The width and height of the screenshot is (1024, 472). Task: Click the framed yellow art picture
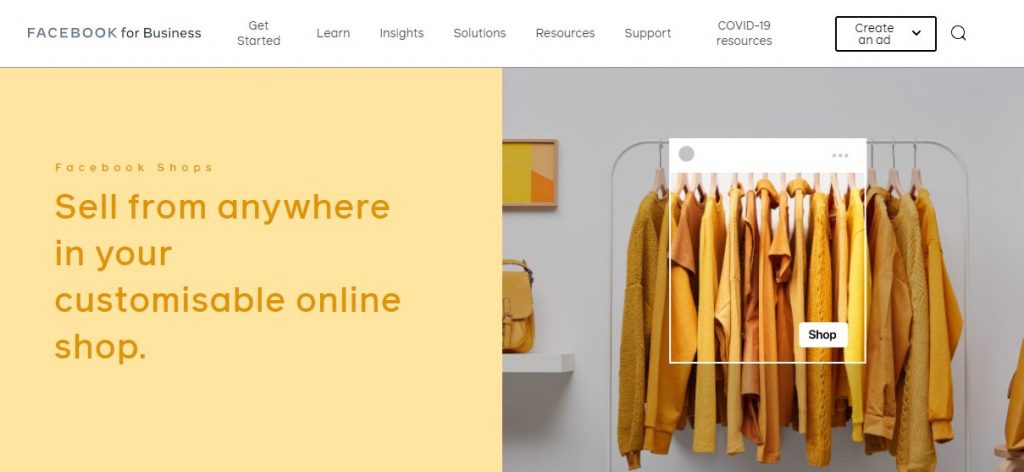click(530, 173)
